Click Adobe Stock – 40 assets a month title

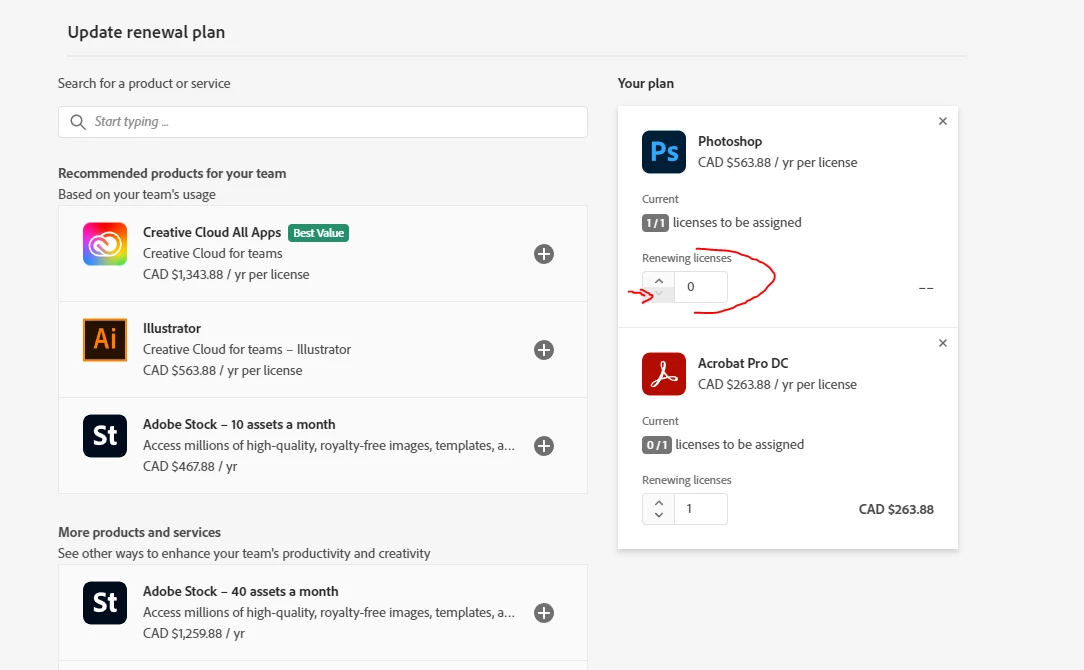pos(241,591)
